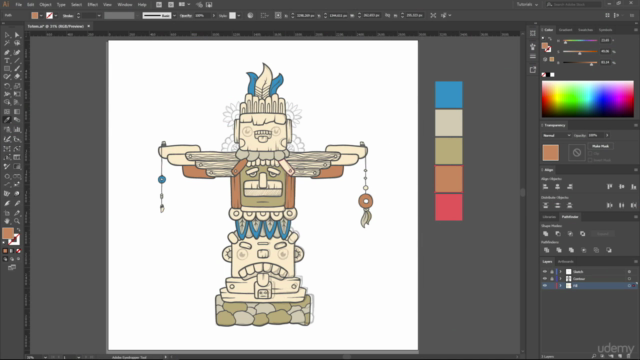Open the File menu
This screenshot has width=640, height=360.
pyautogui.click(x=18, y=4)
